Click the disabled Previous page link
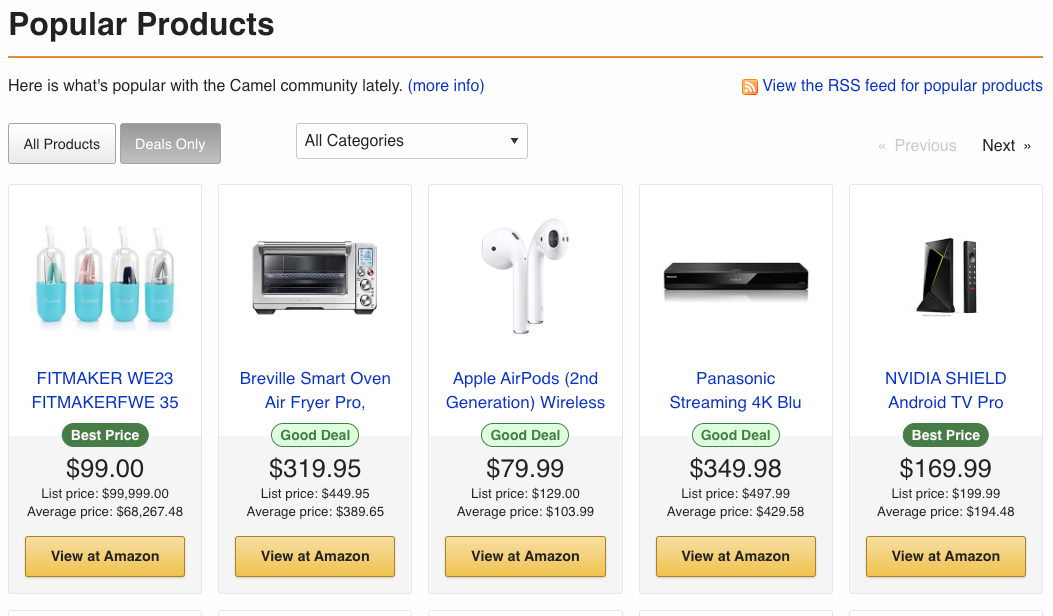This screenshot has width=1053, height=616. tap(917, 146)
